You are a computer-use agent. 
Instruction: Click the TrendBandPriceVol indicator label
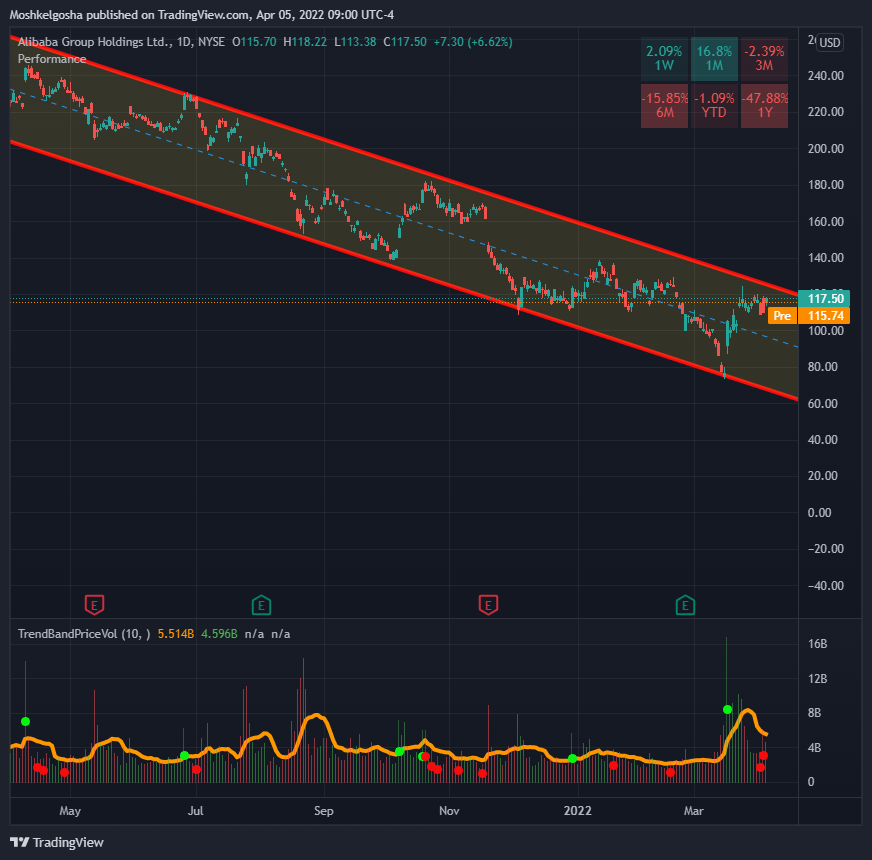tap(84, 634)
